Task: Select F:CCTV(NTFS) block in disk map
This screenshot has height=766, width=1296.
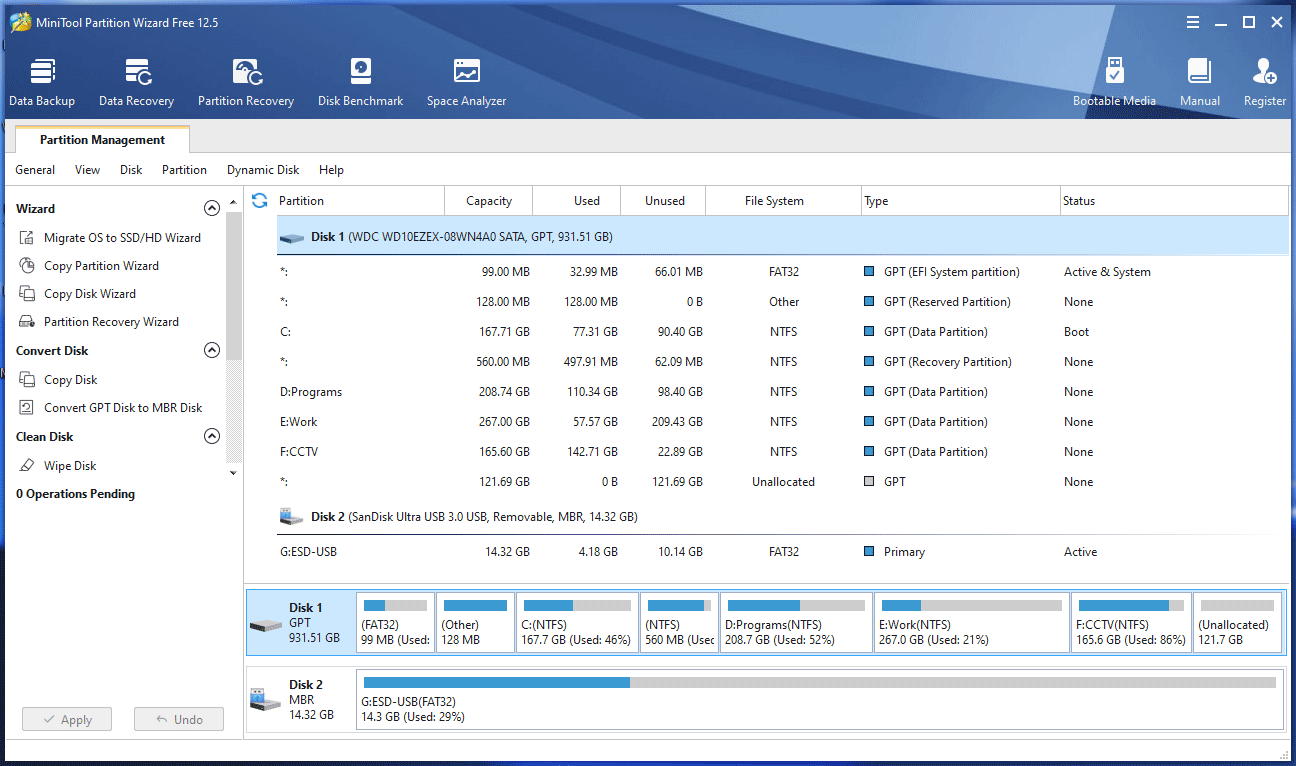Action: 1132,623
